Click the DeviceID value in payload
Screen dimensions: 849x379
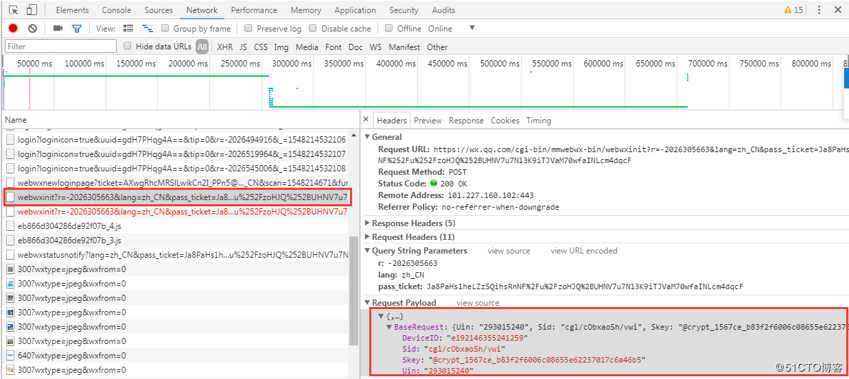[x=486, y=337]
